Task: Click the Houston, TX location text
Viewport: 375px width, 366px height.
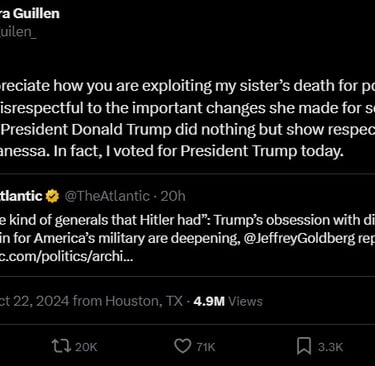Action: click(144, 301)
